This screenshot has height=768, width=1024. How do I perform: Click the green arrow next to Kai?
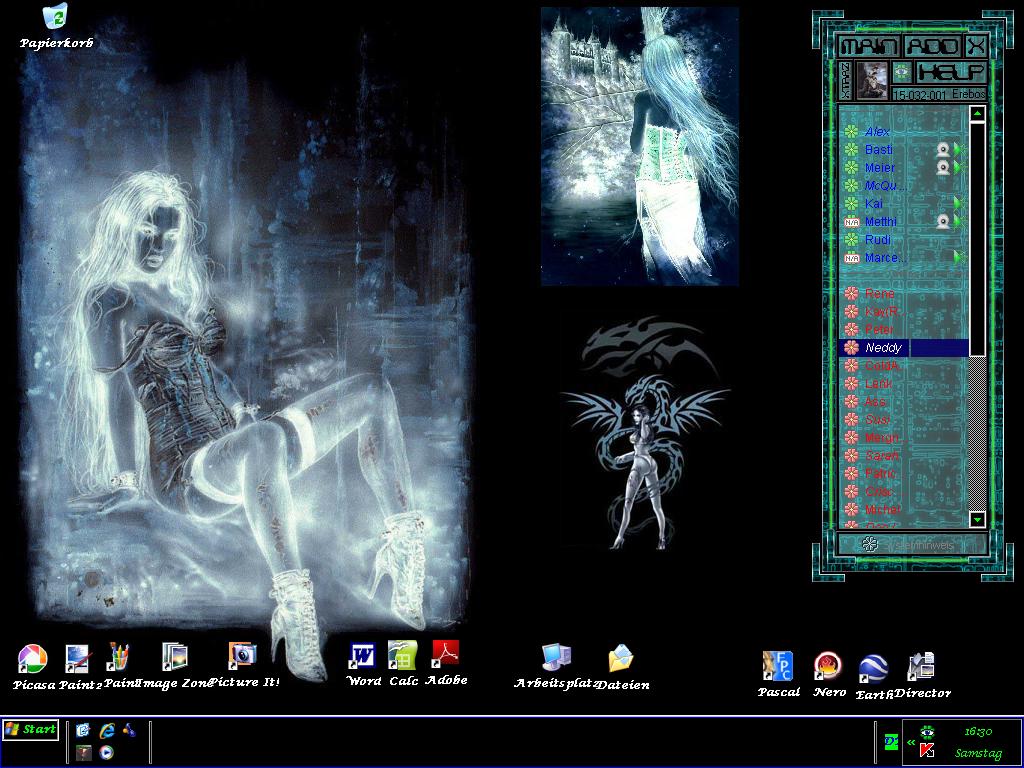[958, 204]
